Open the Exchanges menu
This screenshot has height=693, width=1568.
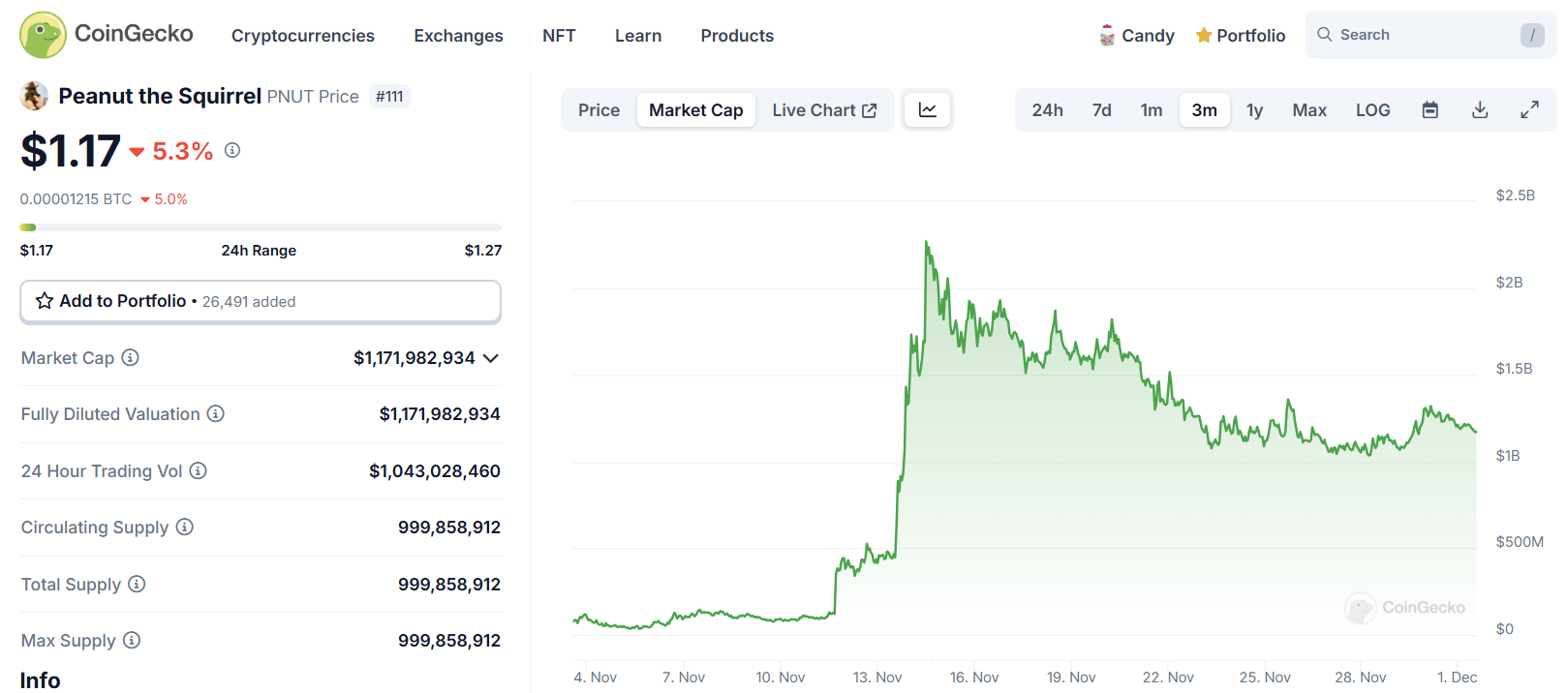[x=458, y=36]
